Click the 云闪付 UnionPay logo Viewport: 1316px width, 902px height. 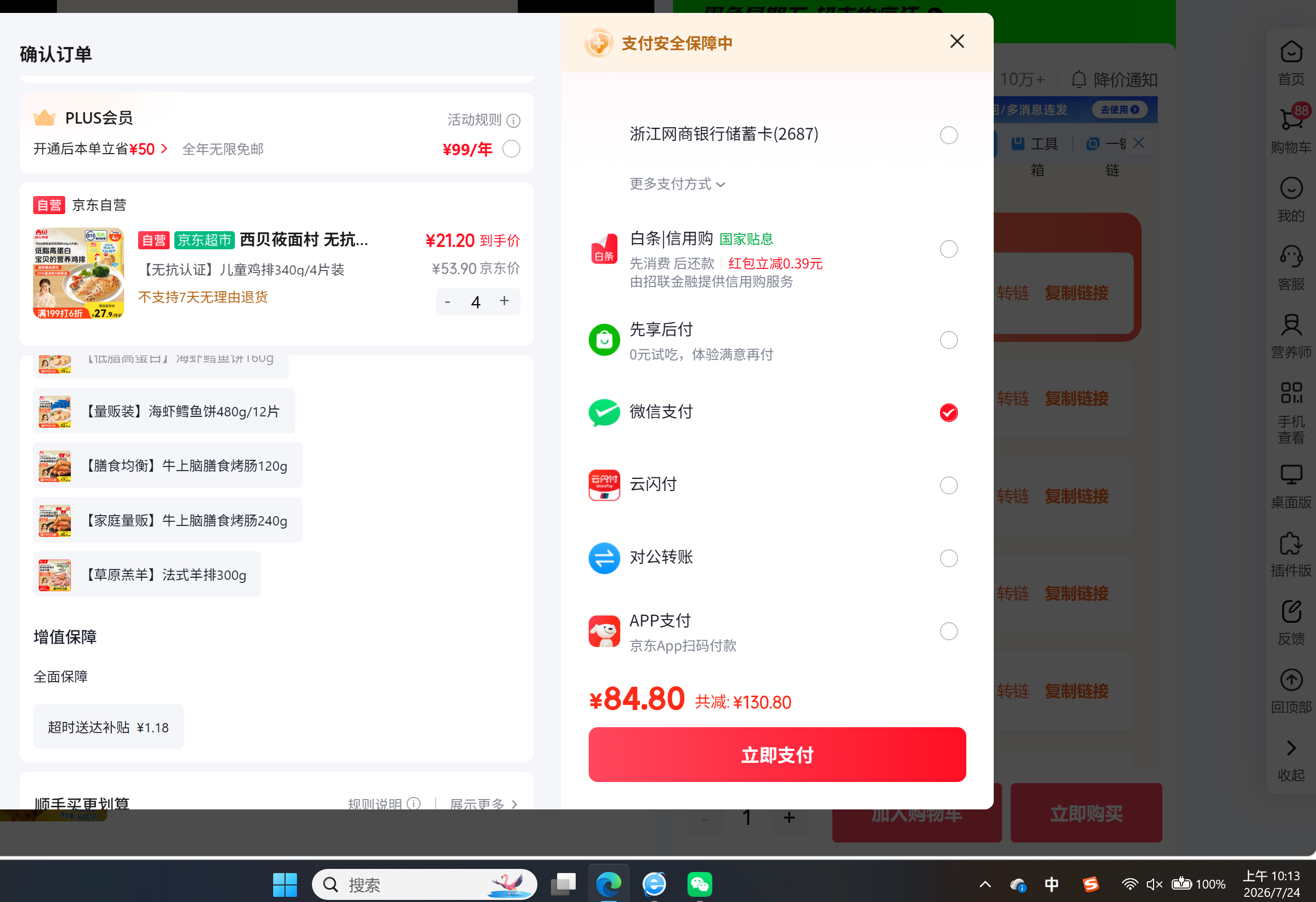pos(604,485)
